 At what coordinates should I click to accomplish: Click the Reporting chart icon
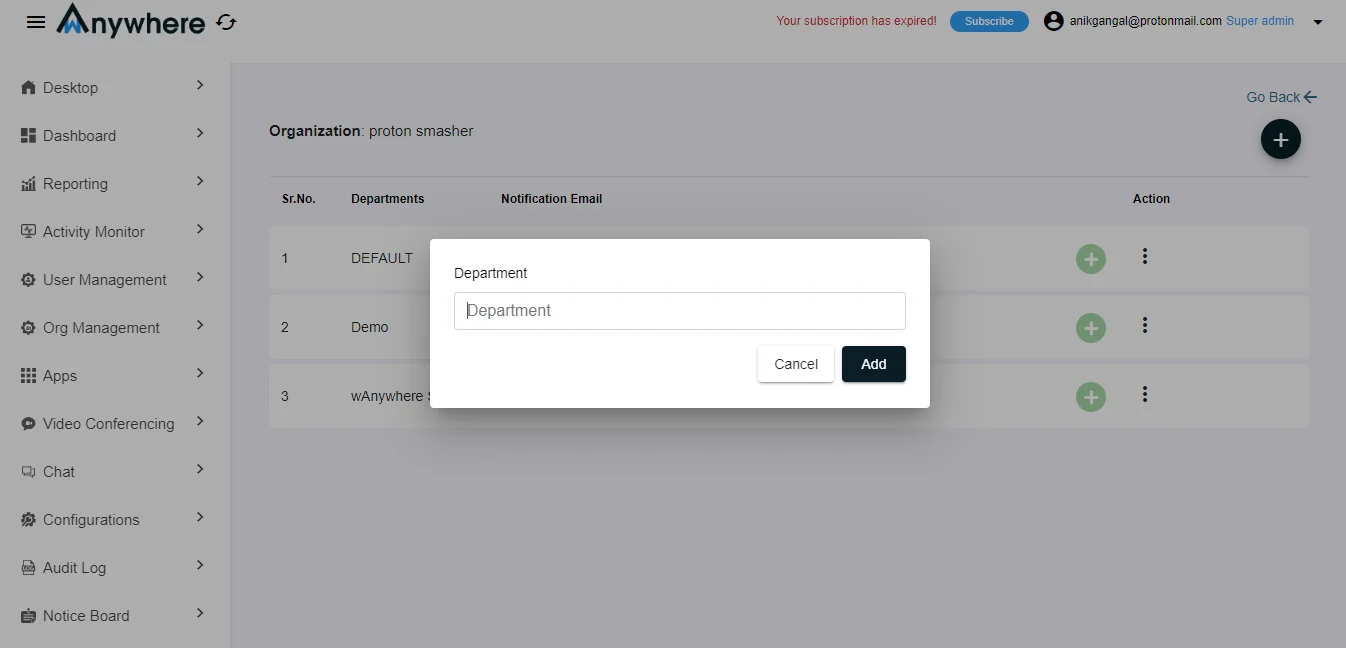[28, 184]
